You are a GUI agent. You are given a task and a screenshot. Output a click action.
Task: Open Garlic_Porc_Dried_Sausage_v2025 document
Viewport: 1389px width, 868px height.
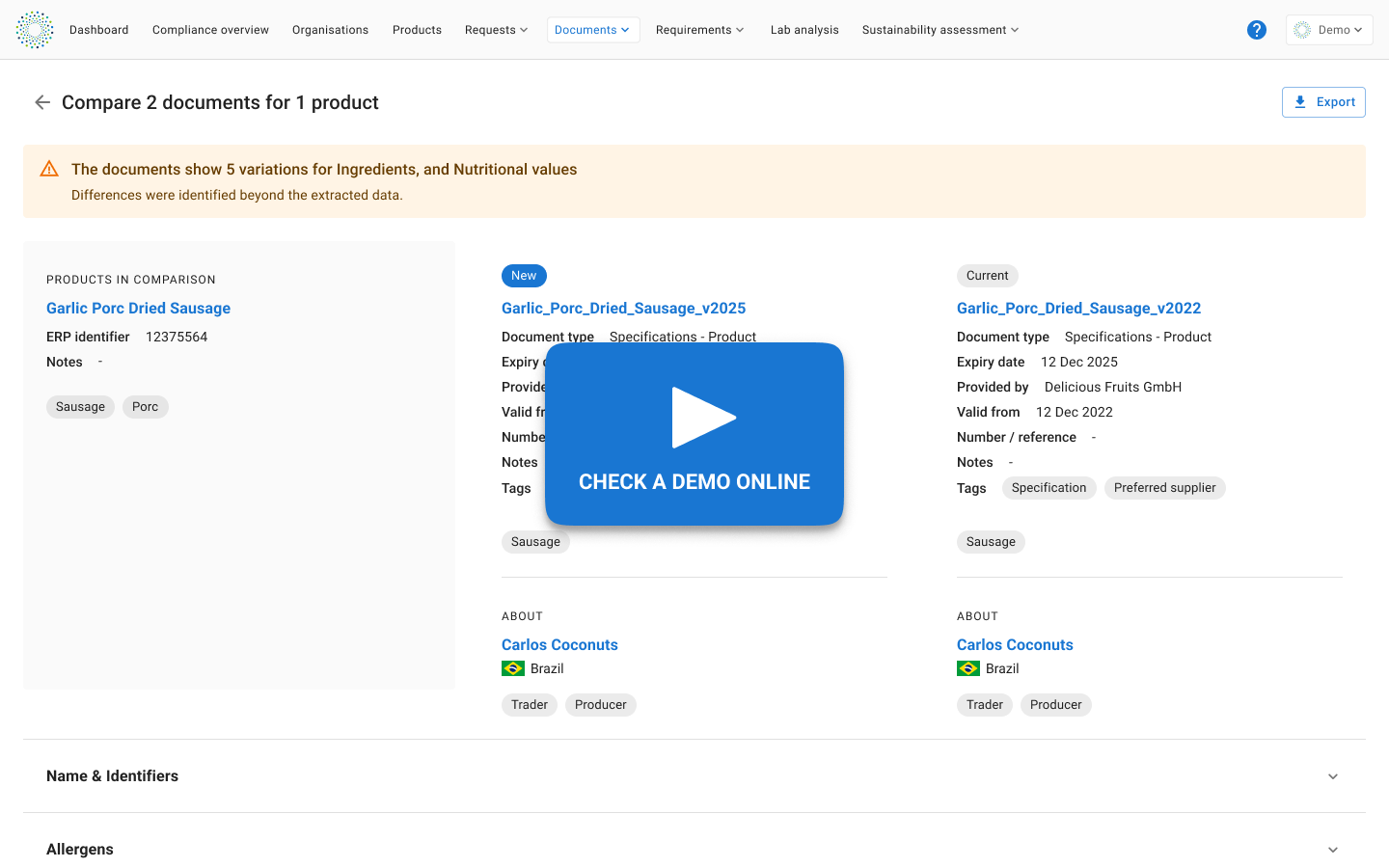tap(624, 309)
